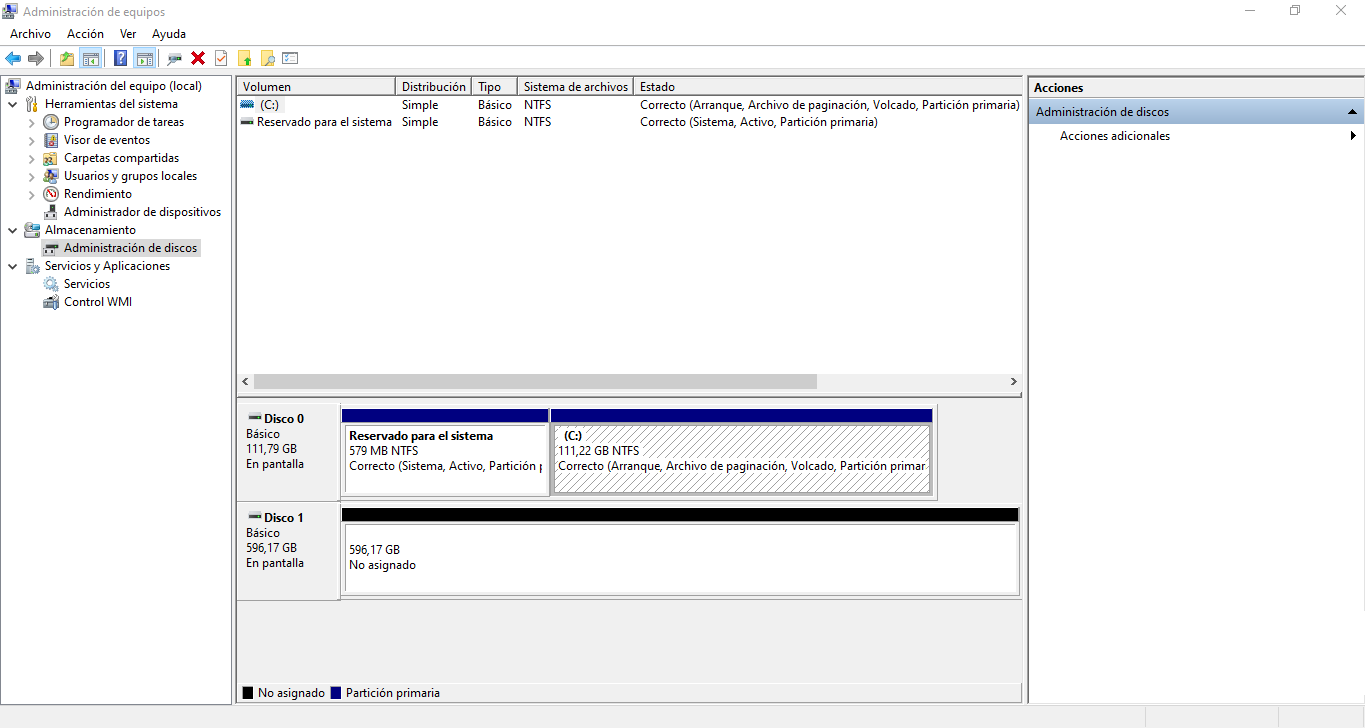Collapse the Almacenamiento tree node
The height and width of the screenshot is (728, 1365).
point(13,230)
